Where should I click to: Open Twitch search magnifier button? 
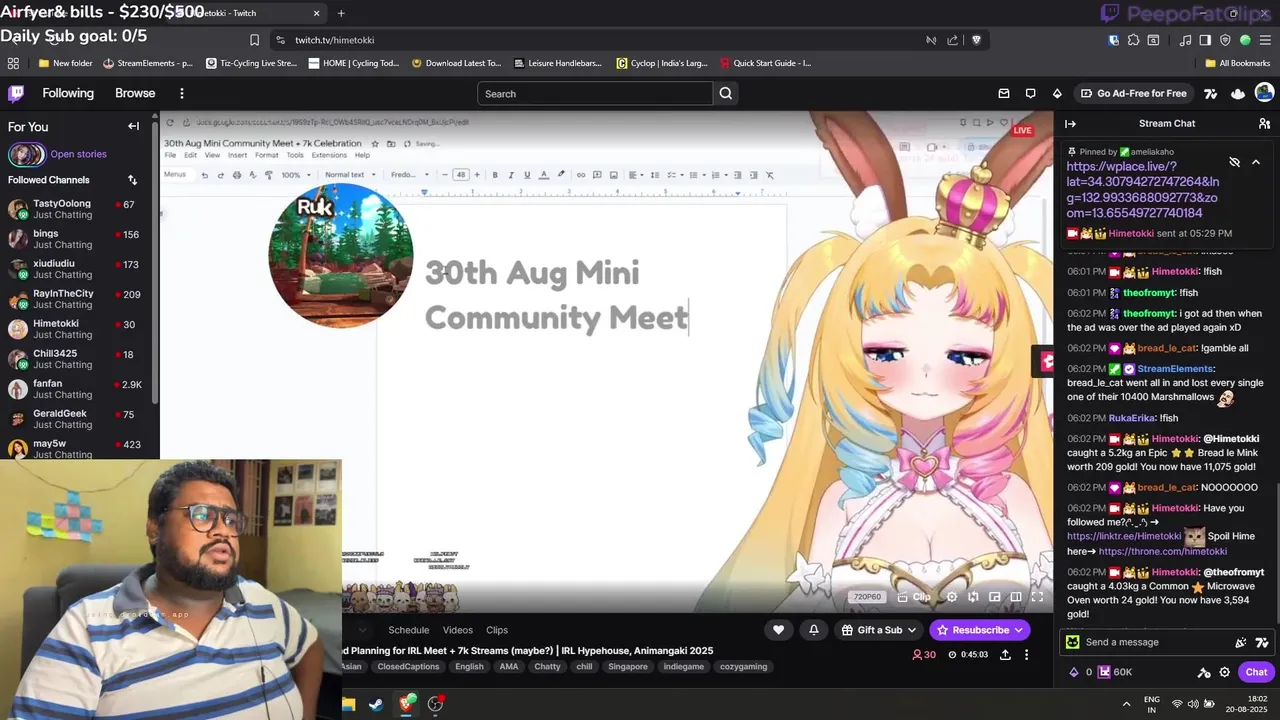pyautogui.click(x=726, y=93)
